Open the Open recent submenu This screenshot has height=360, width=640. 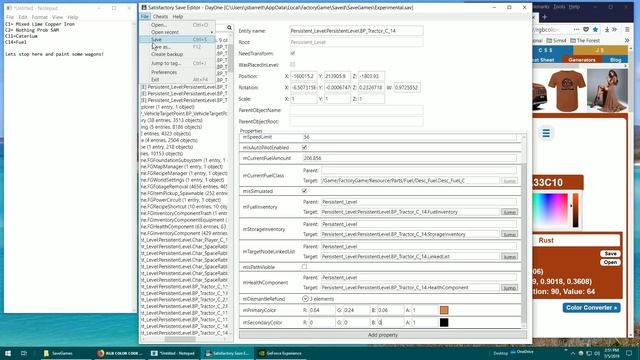pyautogui.click(x=177, y=32)
